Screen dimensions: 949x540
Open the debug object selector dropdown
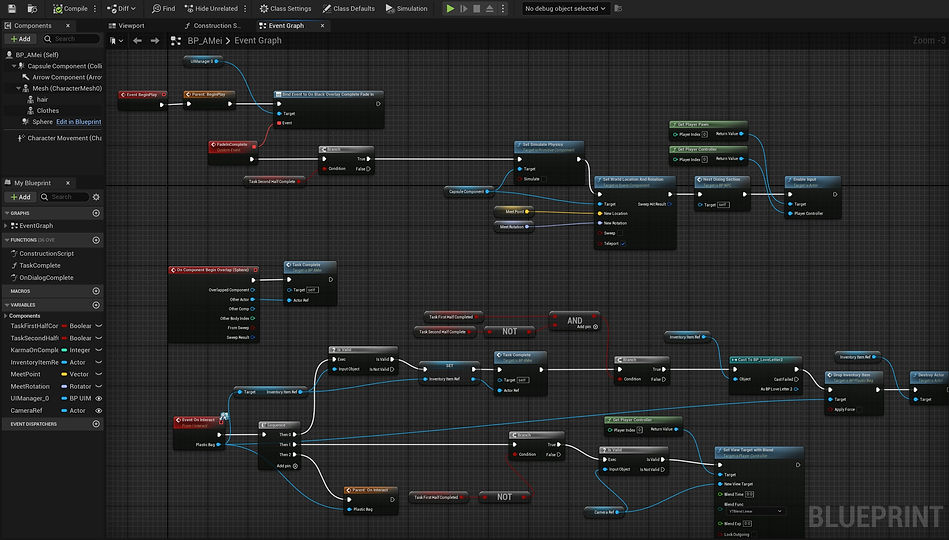565,8
